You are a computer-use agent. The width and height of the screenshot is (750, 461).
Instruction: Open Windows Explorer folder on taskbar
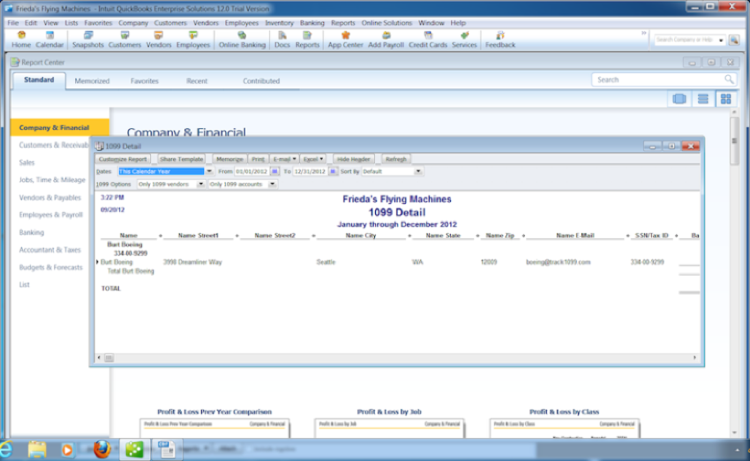[37, 450]
